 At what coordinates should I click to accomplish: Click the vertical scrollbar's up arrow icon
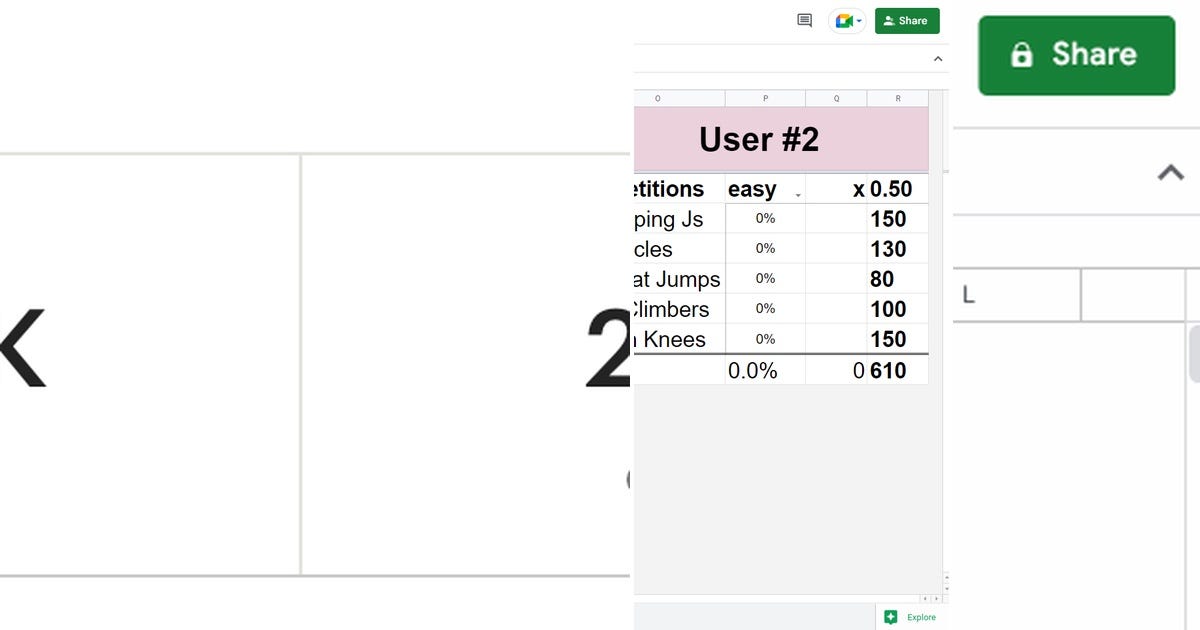click(946, 578)
